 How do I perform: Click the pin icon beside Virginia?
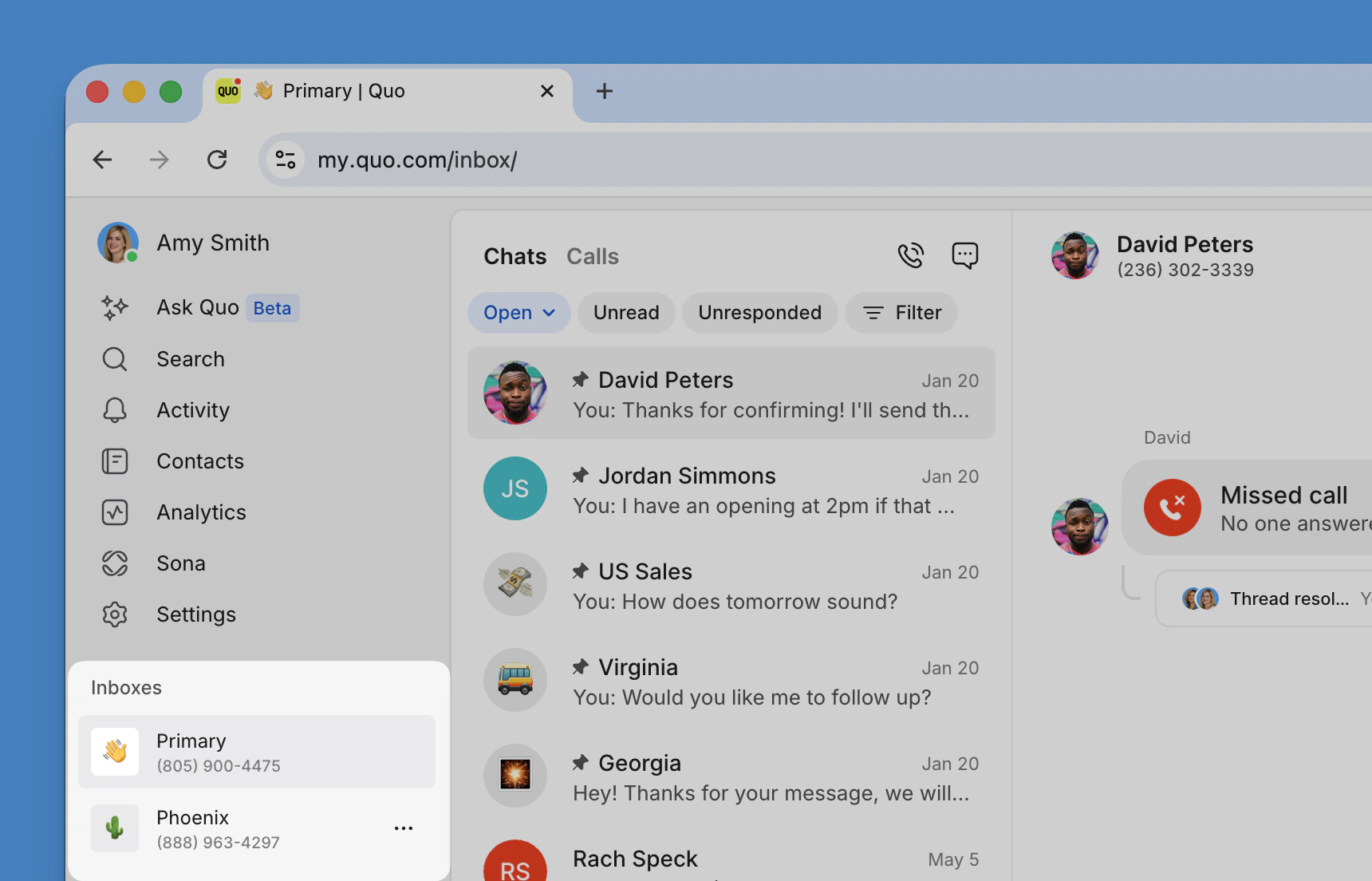click(x=581, y=667)
